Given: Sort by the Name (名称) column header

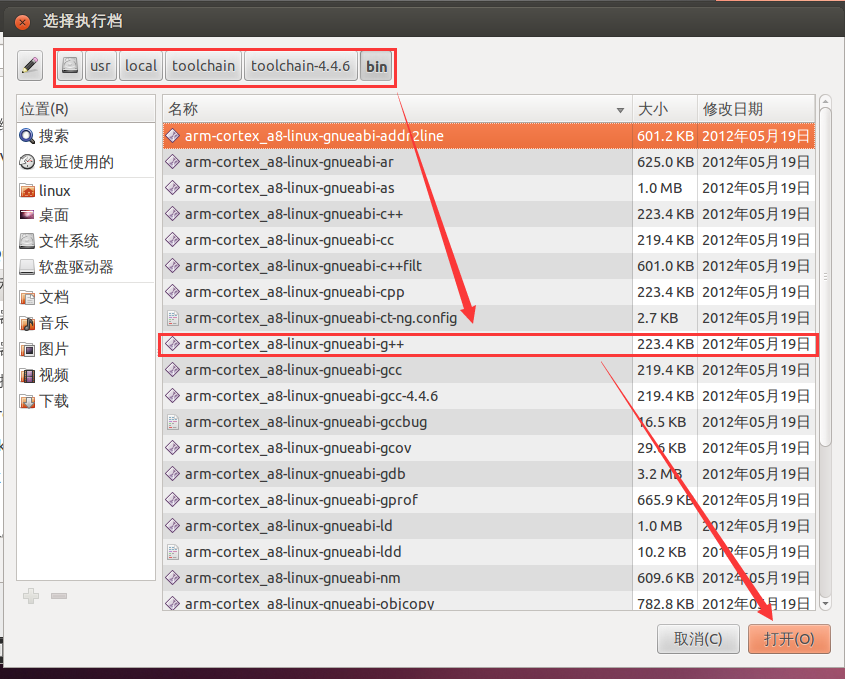Looking at the screenshot, I should tap(397, 109).
